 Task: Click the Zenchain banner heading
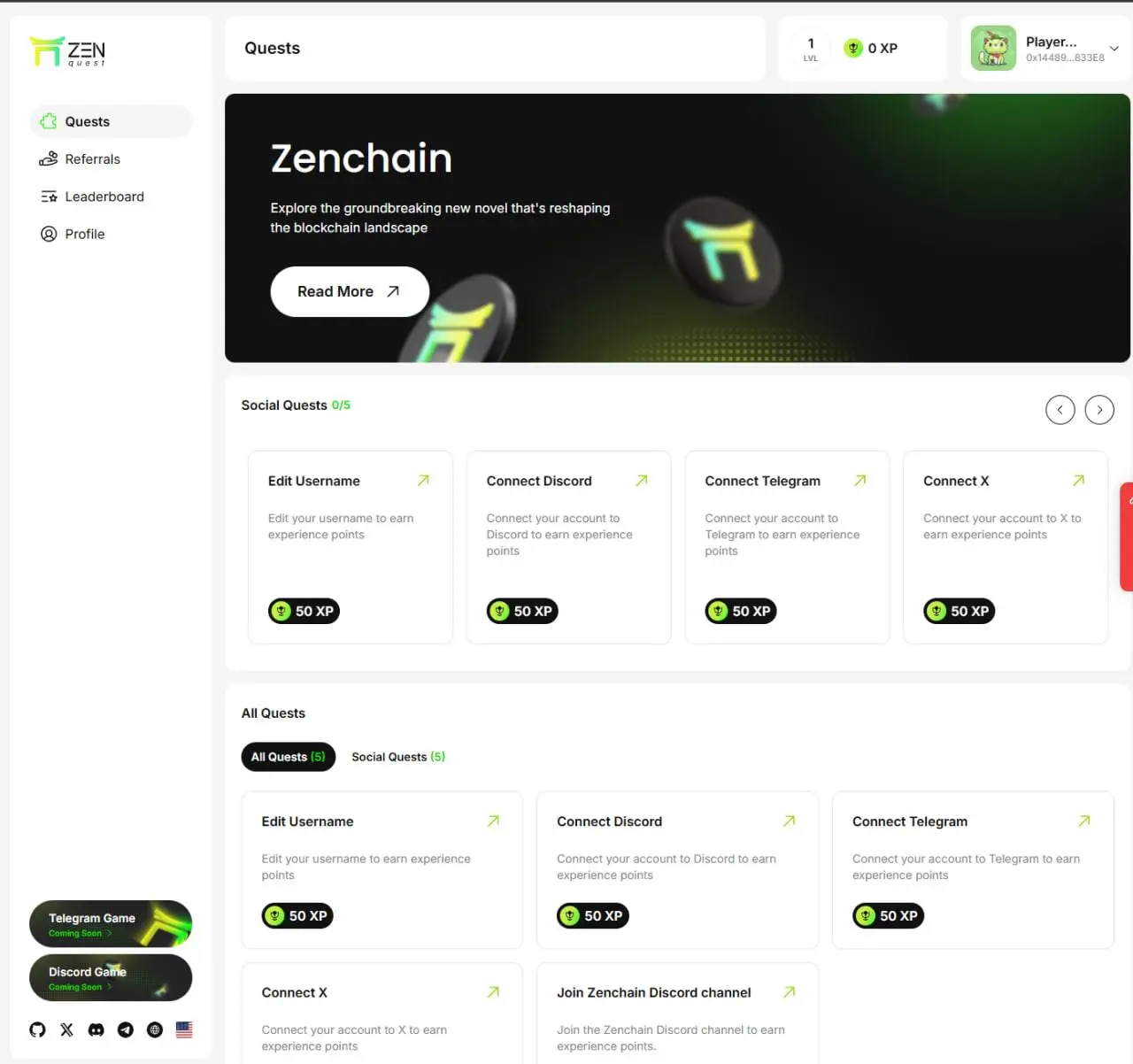(x=361, y=158)
